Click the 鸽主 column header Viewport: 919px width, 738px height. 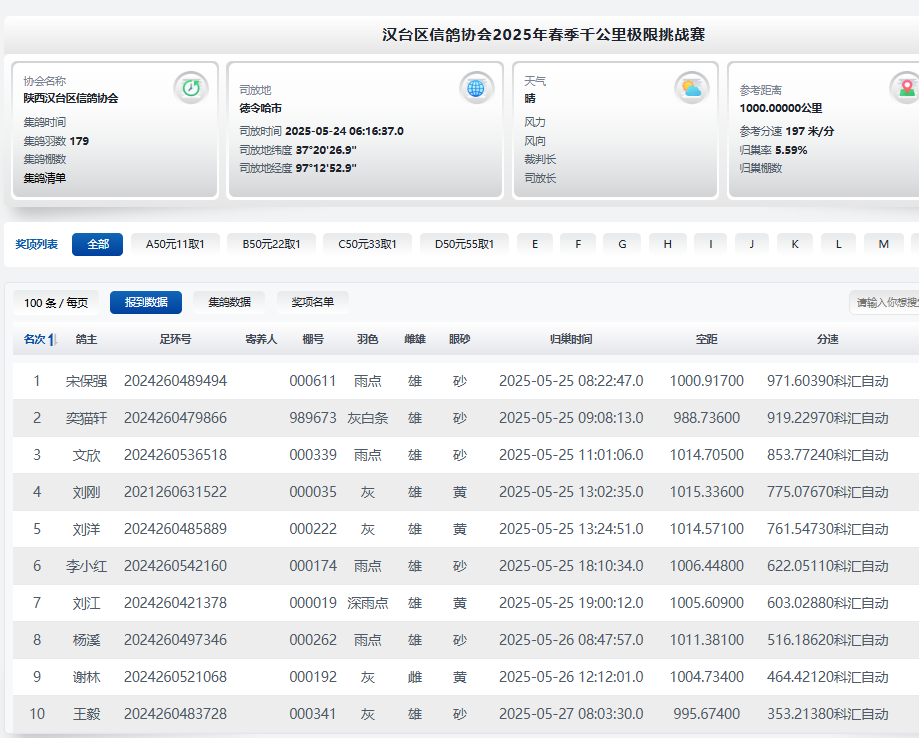tap(86, 339)
